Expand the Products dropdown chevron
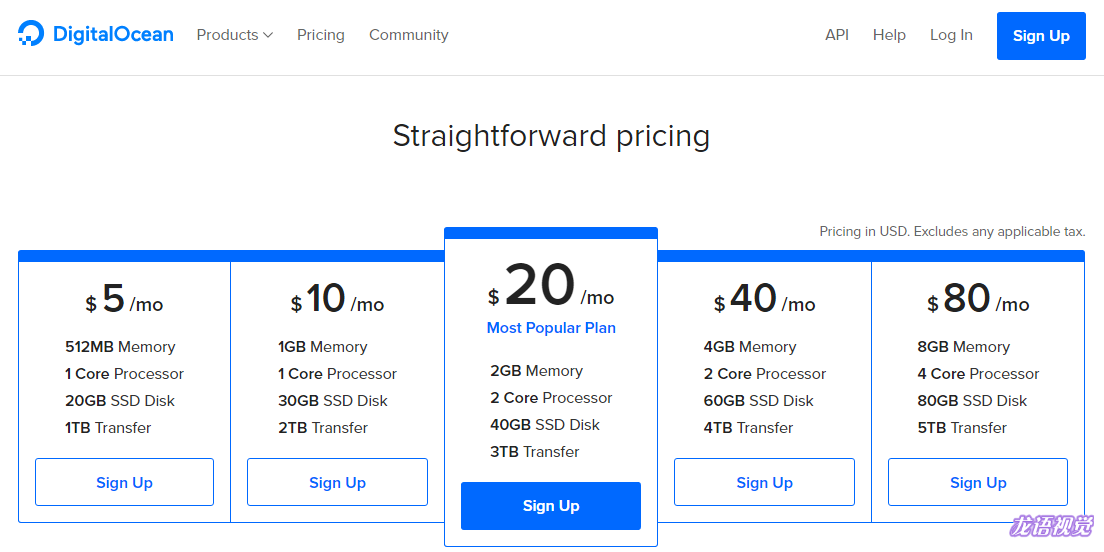The width and height of the screenshot is (1104, 552). click(268, 35)
